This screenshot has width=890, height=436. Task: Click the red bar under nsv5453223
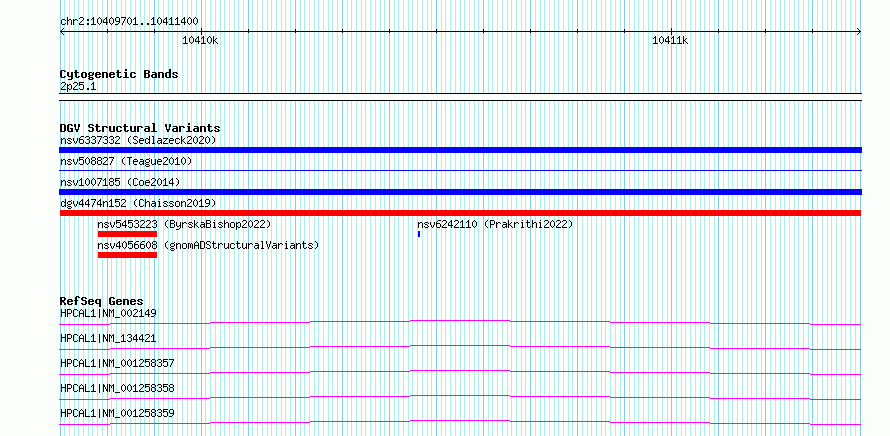pos(127,234)
